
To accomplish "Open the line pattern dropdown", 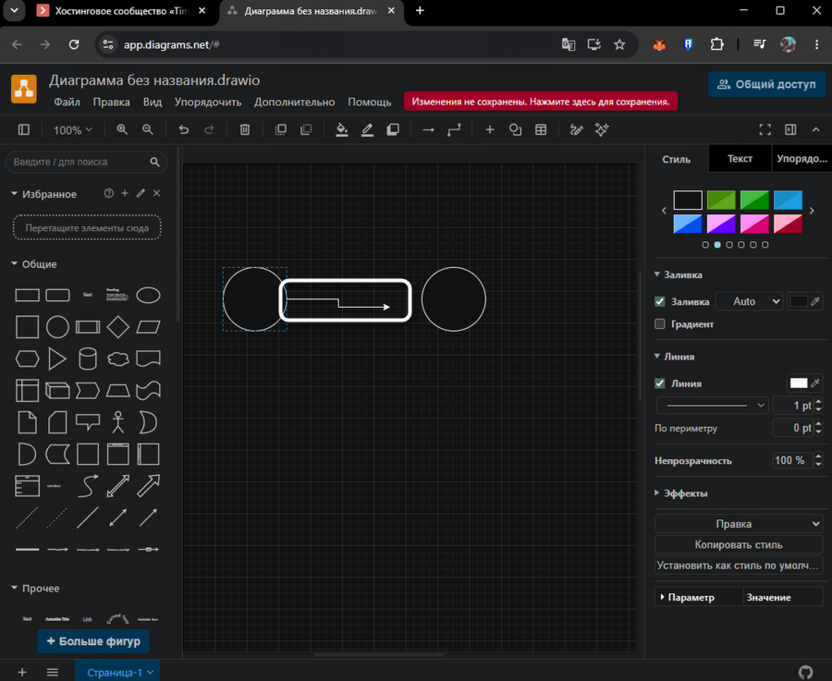I will [713, 406].
